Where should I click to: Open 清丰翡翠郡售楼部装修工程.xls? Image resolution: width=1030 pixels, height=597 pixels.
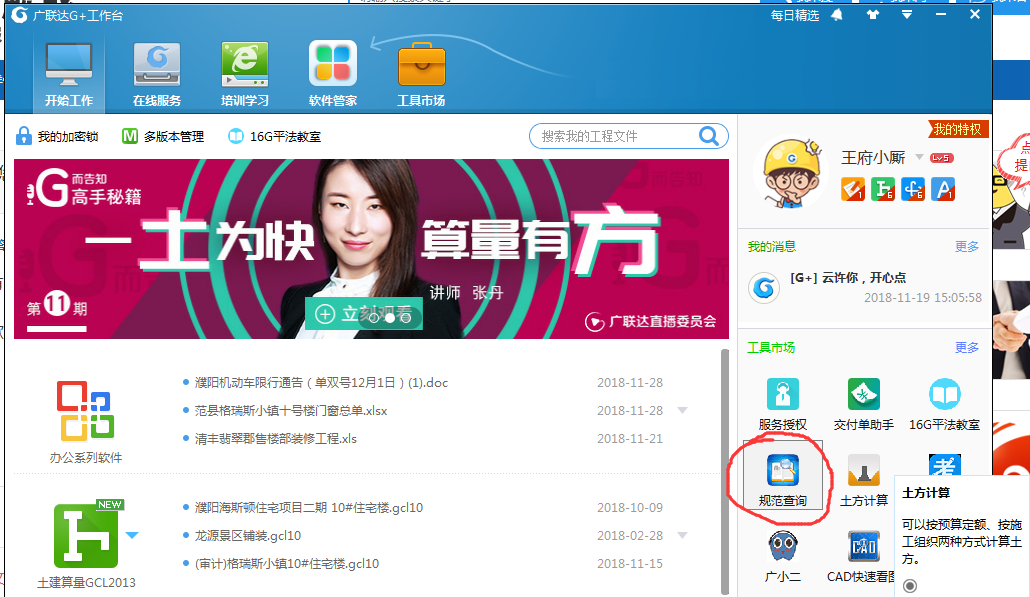point(276,438)
